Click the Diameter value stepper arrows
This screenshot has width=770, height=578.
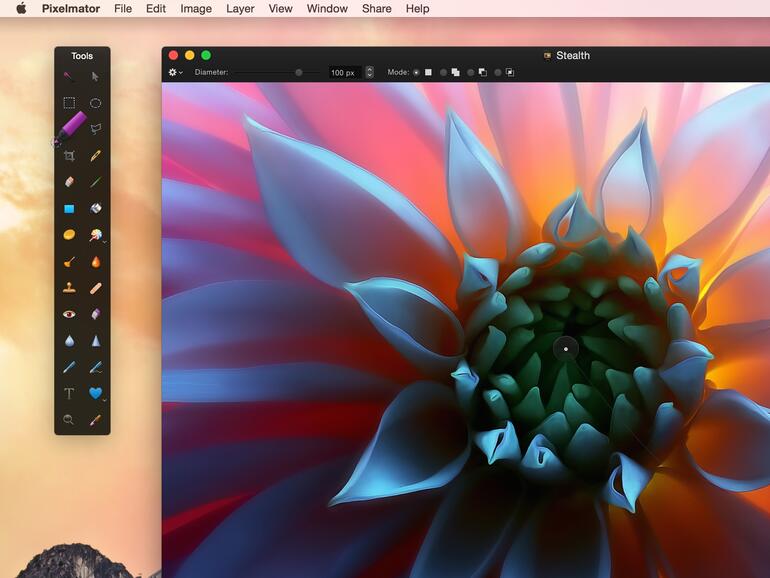coord(369,72)
